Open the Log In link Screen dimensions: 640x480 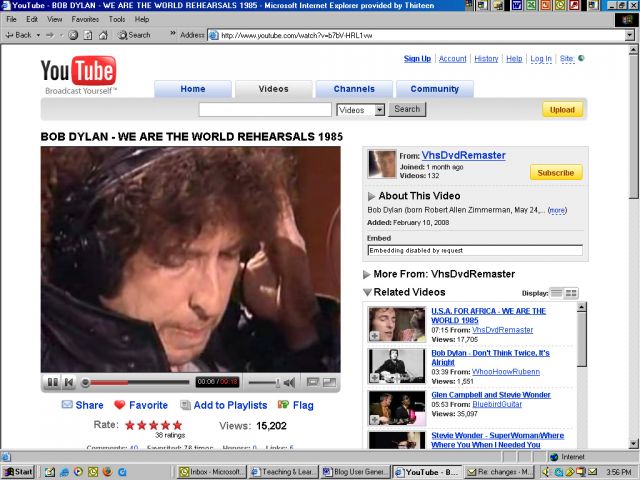[x=541, y=59]
